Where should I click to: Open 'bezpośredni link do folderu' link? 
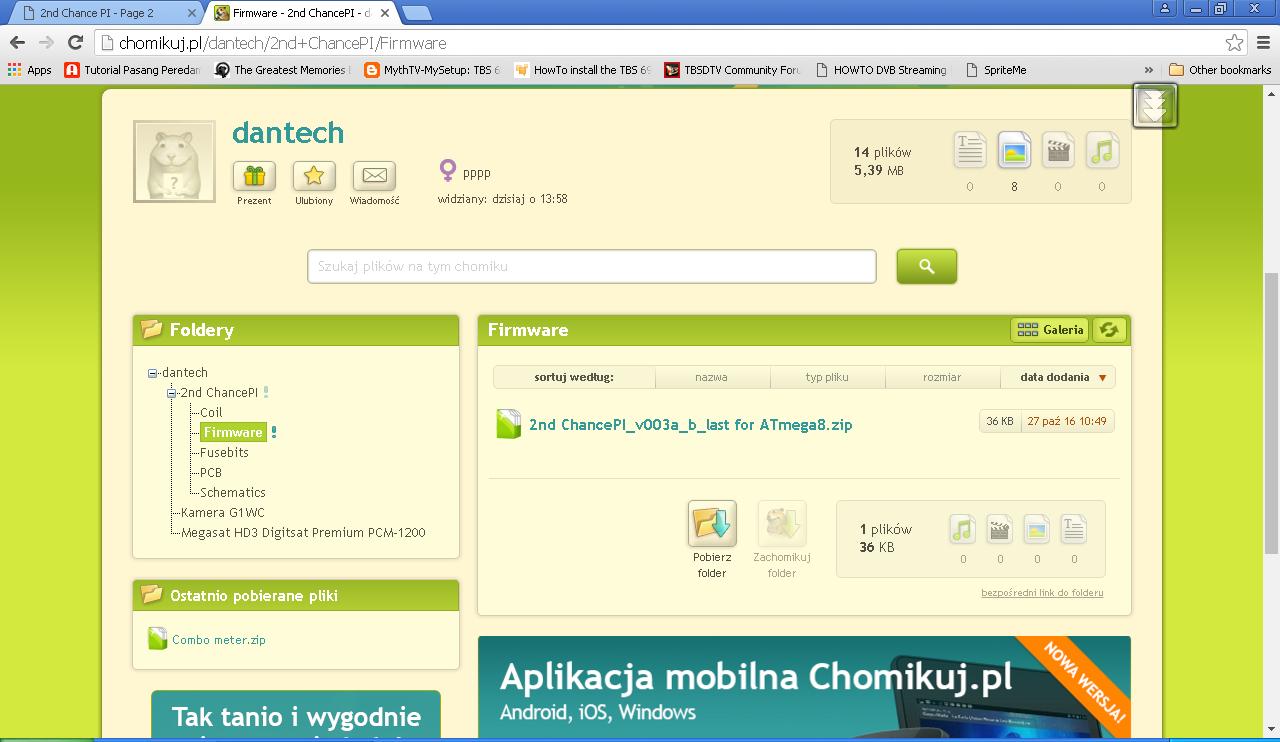(1042, 593)
